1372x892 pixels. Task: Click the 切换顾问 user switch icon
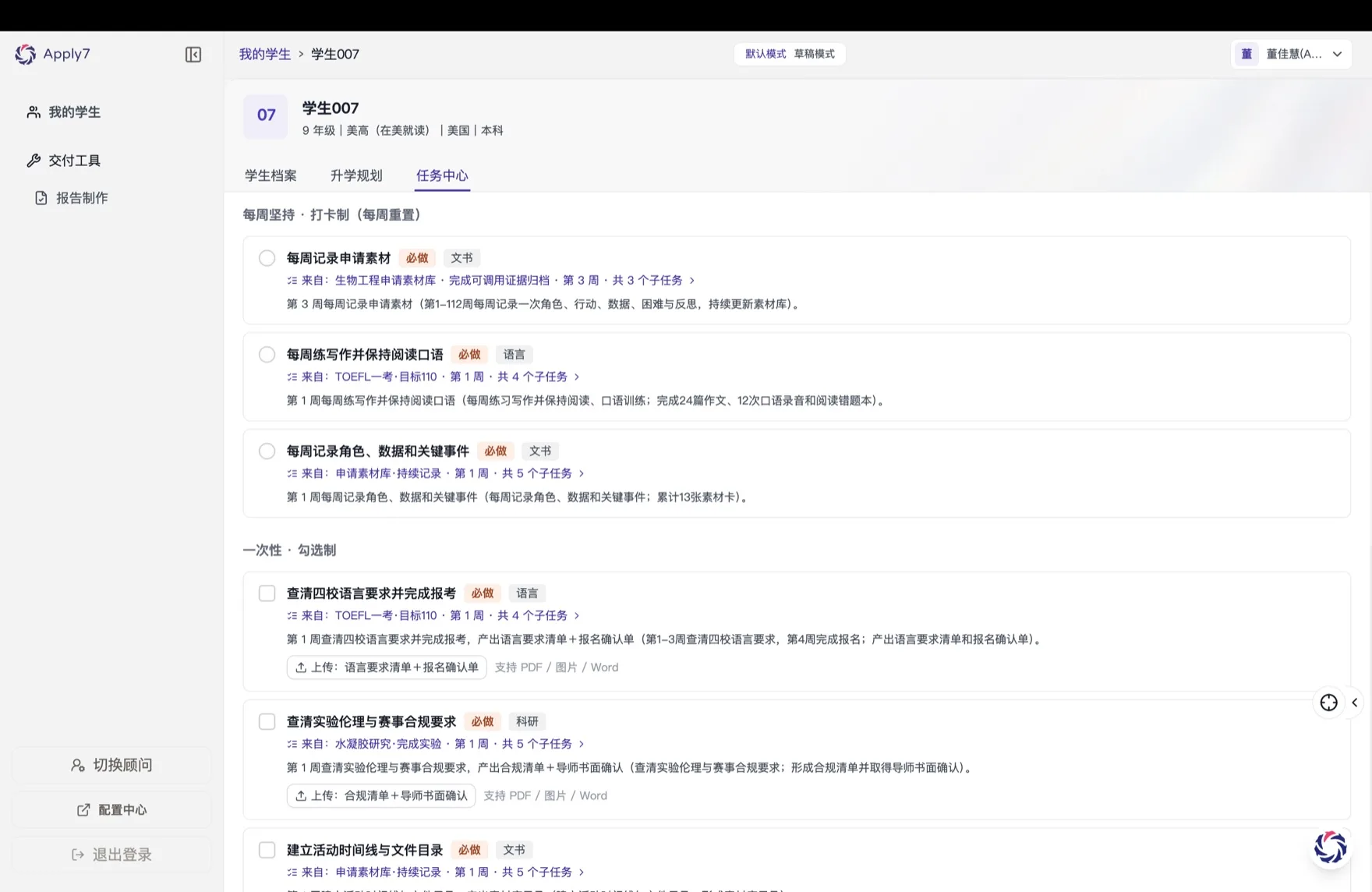(x=78, y=766)
